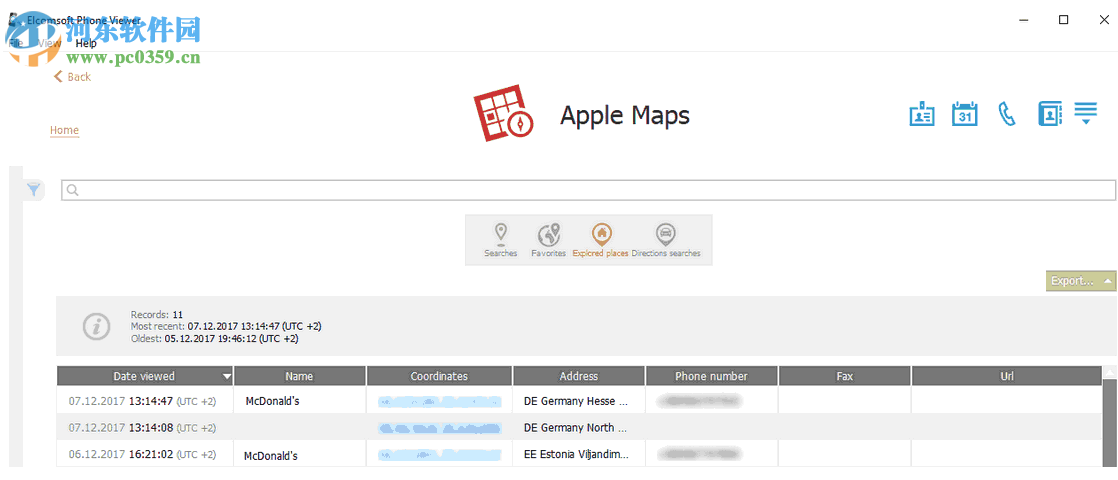This screenshot has width=1118, height=480.
Task: Sort by Name column header
Action: point(299,376)
